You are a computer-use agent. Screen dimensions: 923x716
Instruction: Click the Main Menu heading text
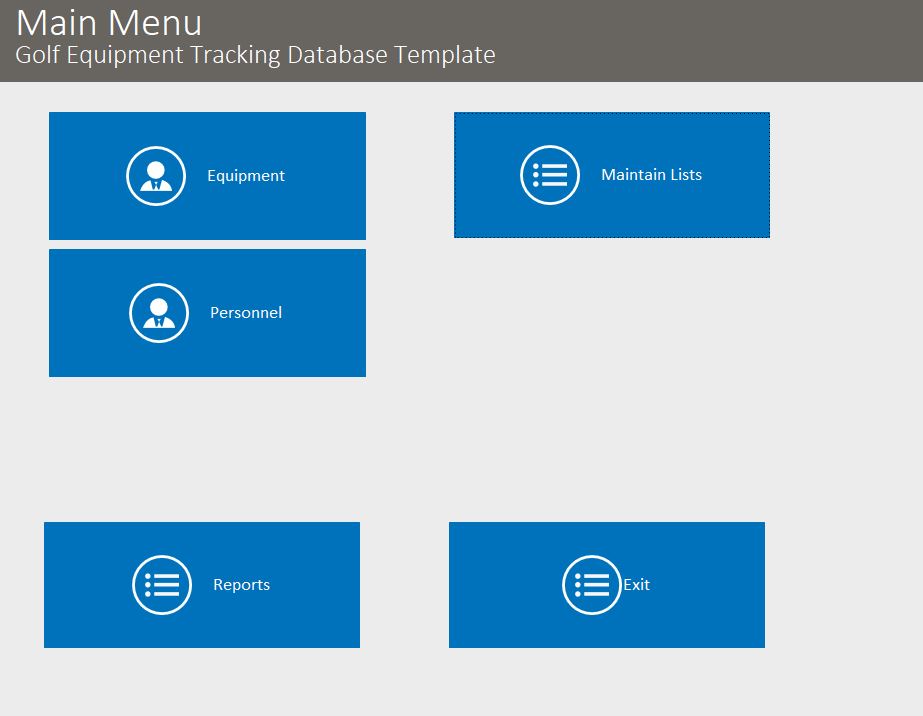coord(109,23)
